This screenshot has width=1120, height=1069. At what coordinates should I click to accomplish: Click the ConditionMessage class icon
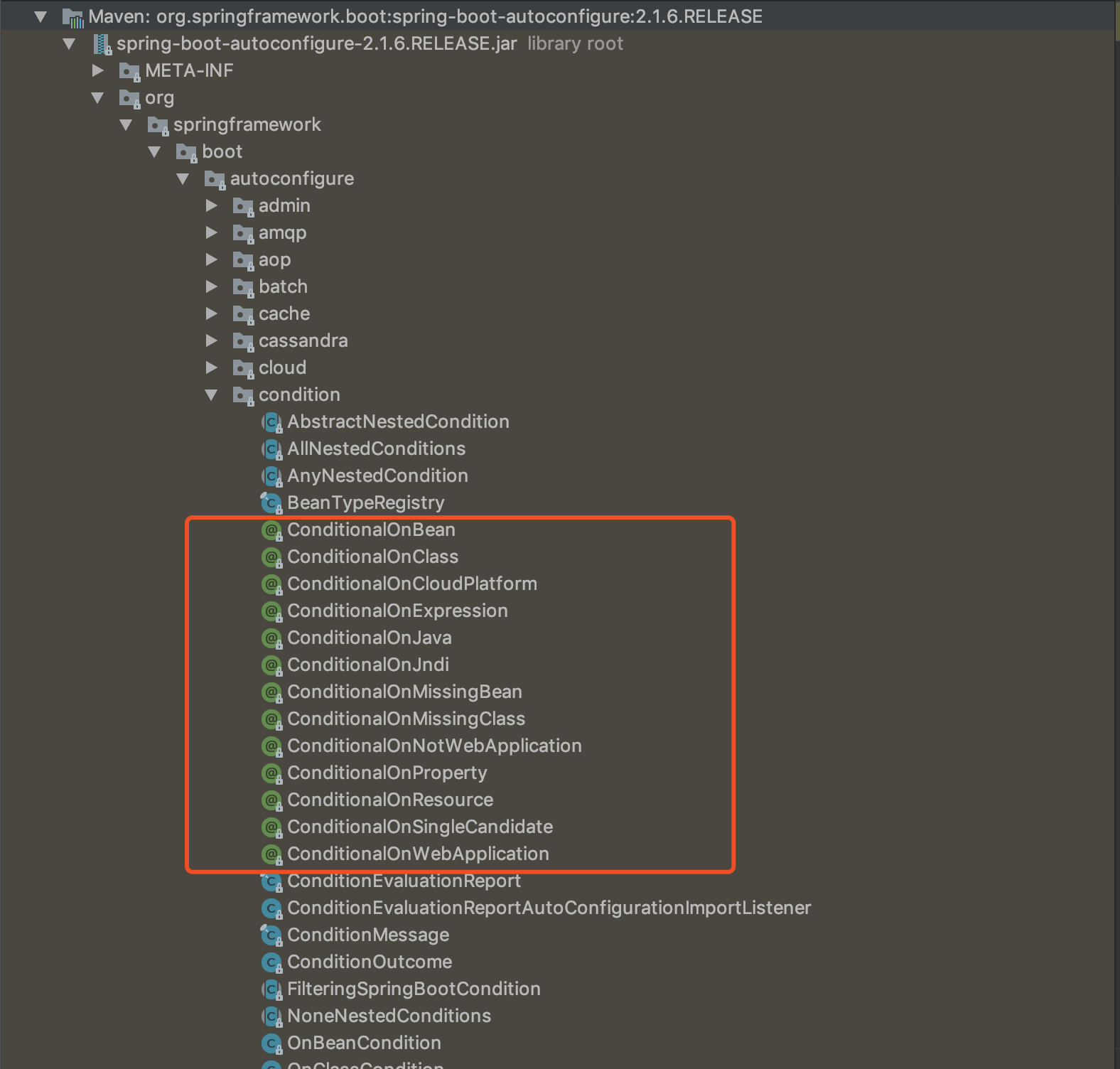point(271,936)
